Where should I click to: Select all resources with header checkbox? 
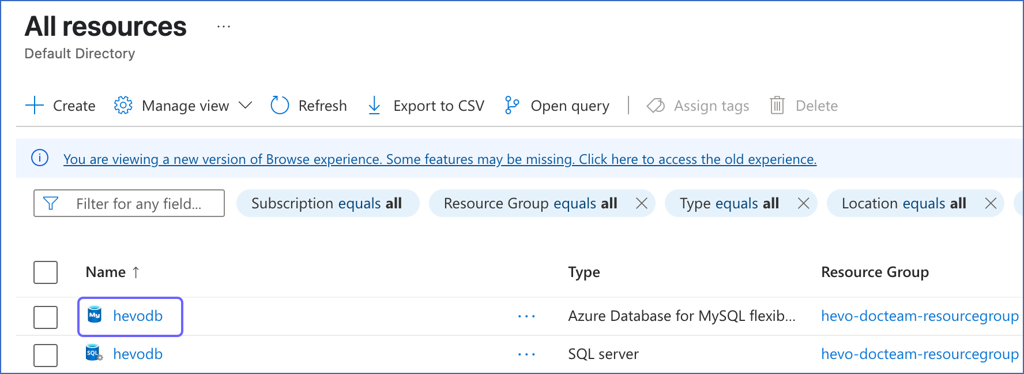pyautogui.click(x=46, y=272)
